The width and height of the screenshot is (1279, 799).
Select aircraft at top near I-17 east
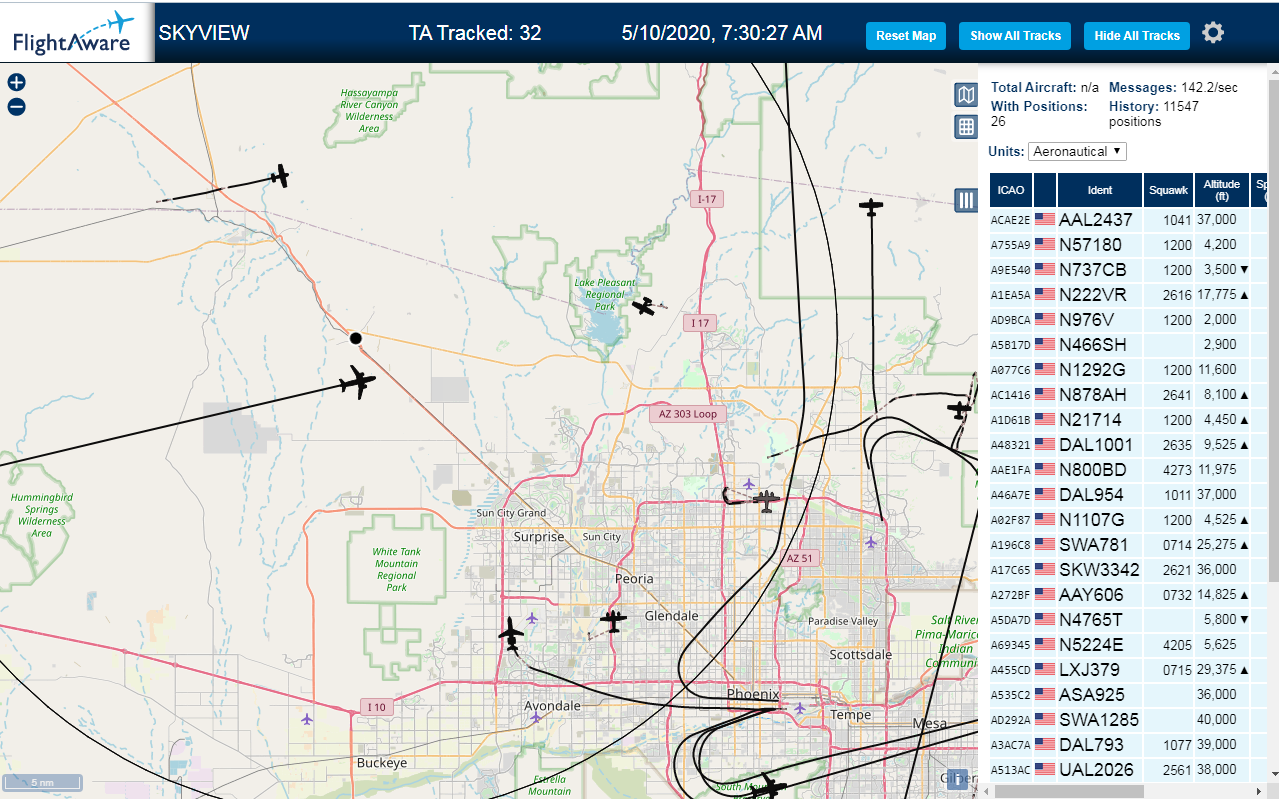(871, 207)
